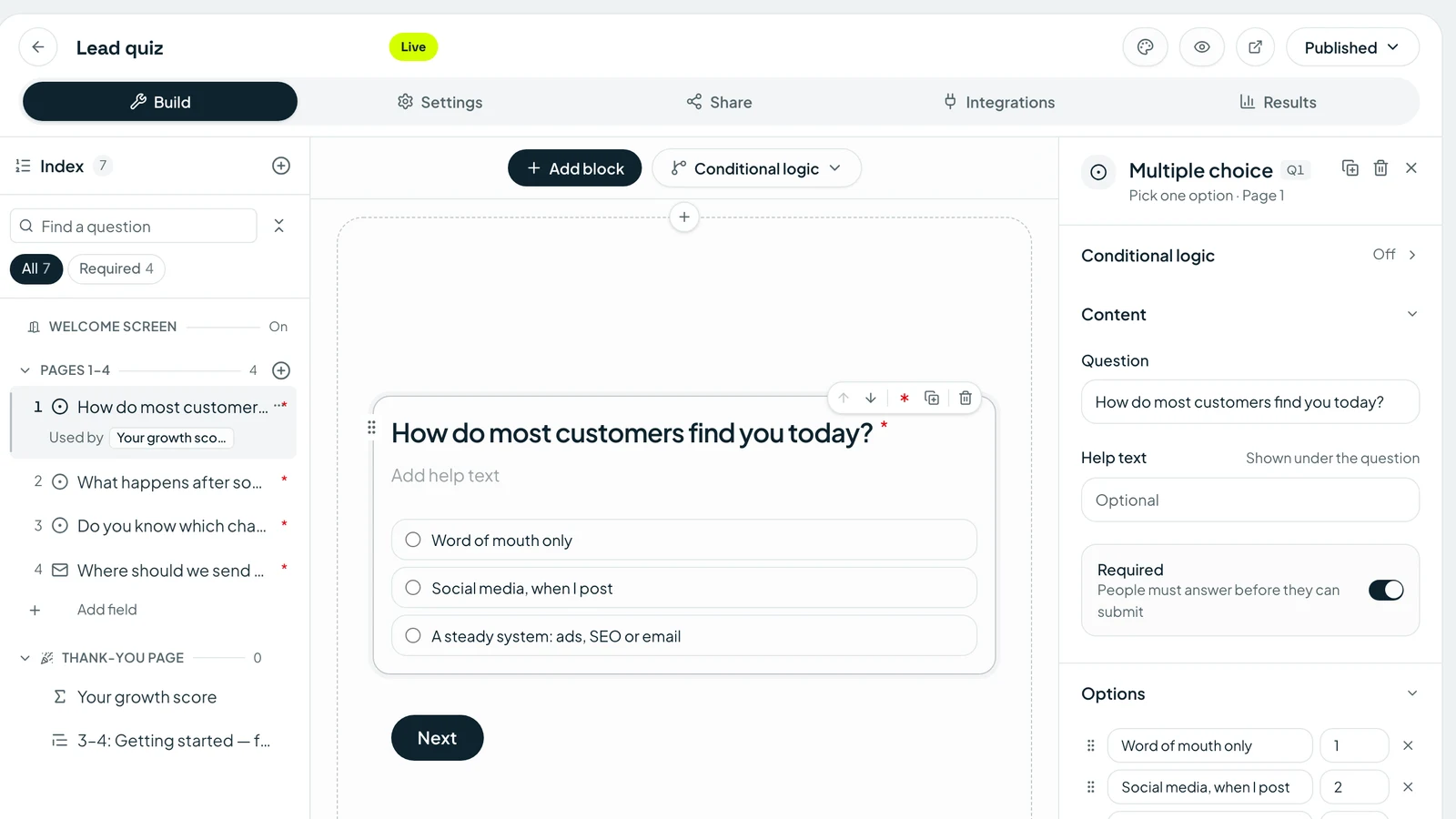Delete block via trash icon in right panel
The image size is (1456, 819).
1380,167
